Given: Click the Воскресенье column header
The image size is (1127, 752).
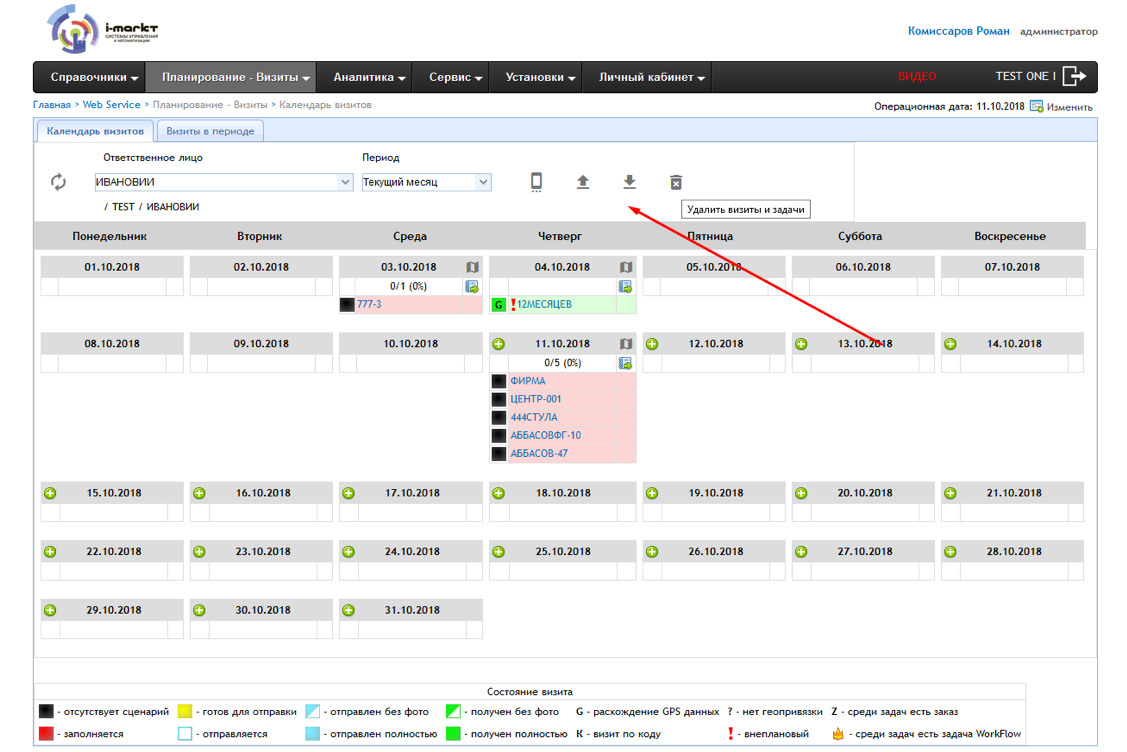Looking at the screenshot, I should click(1010, 236).
